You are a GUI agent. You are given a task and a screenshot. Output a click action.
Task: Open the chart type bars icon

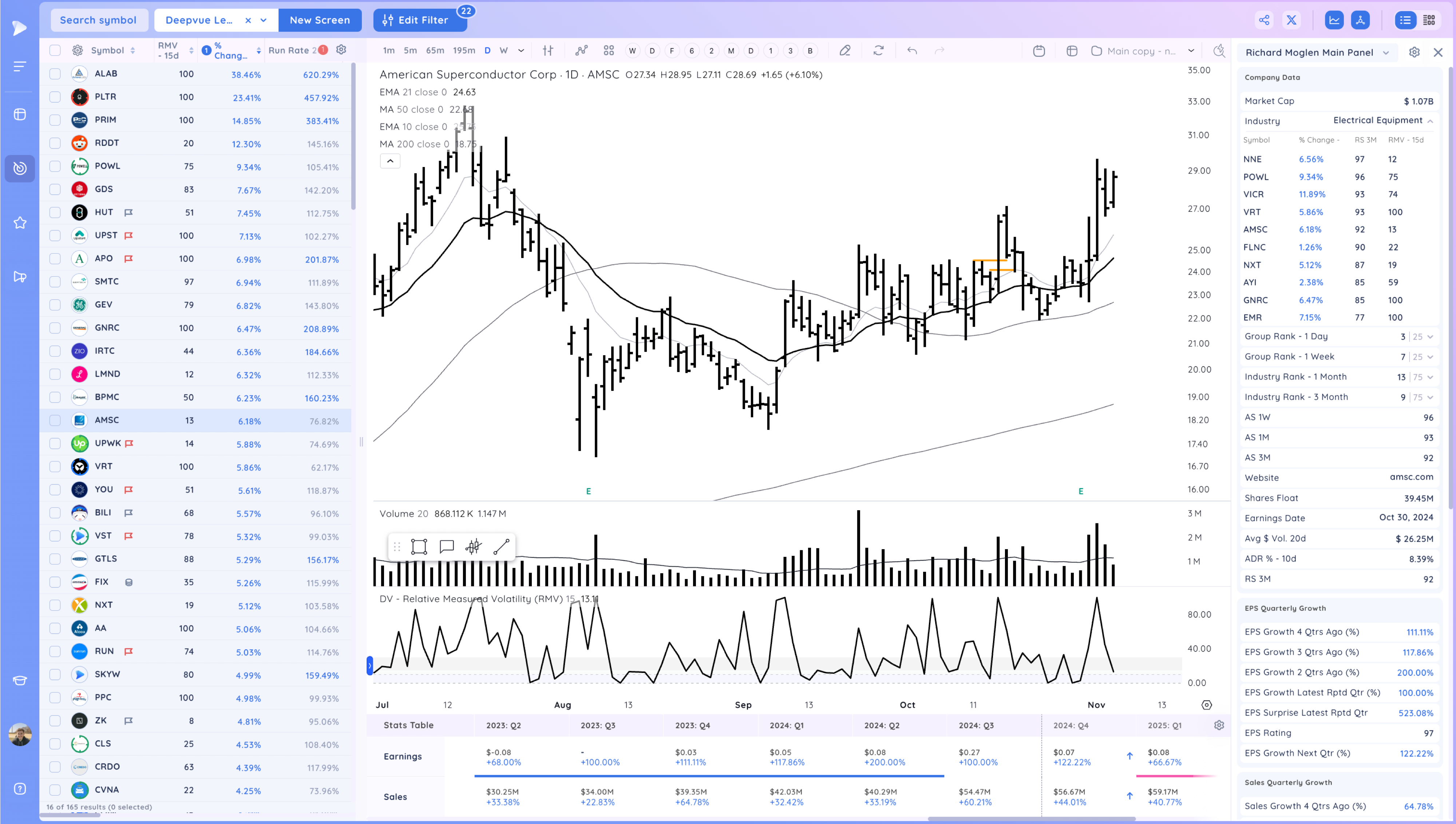[x=548, y=50]
